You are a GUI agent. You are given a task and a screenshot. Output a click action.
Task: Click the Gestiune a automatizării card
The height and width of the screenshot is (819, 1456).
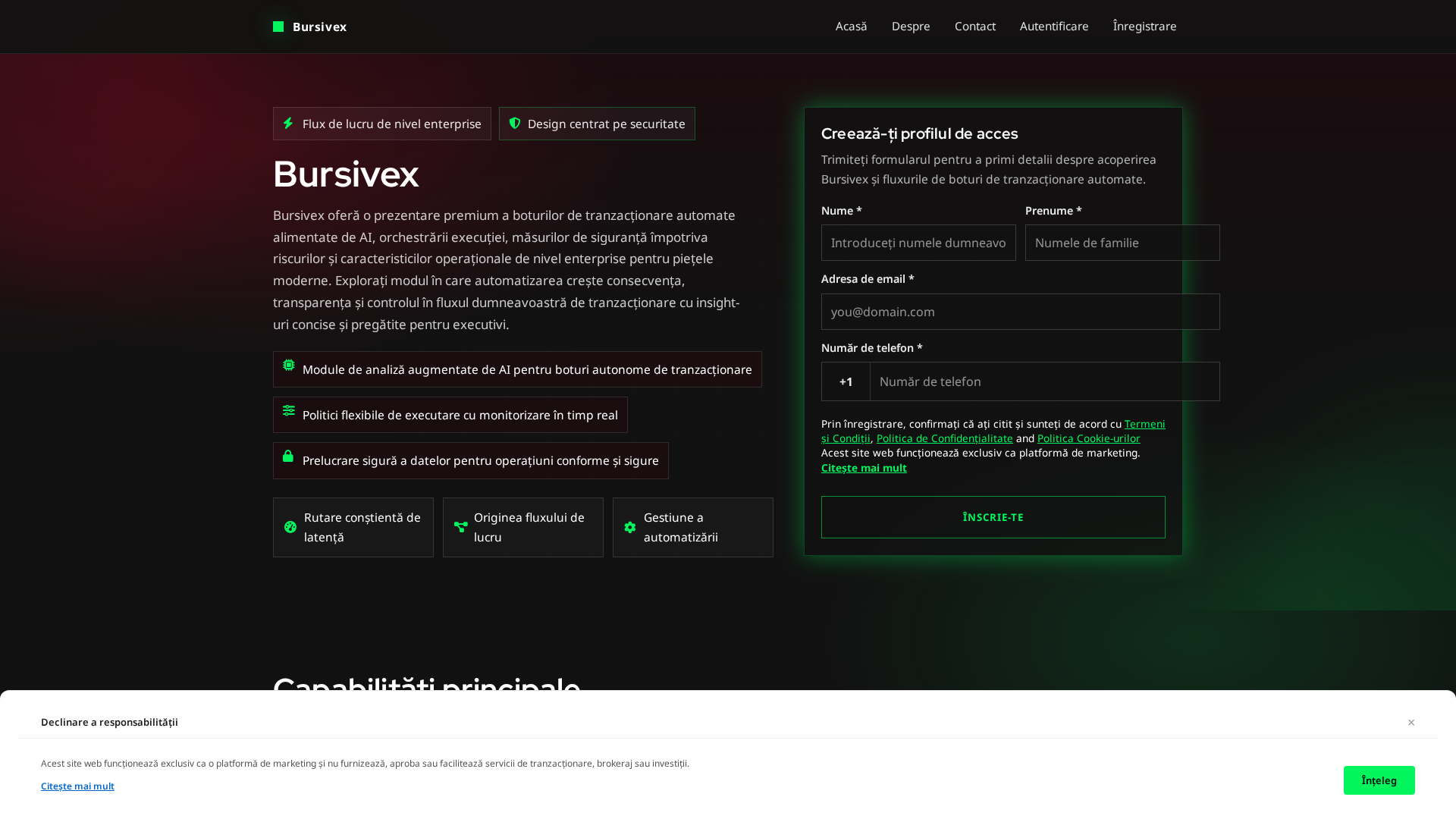click(x=693, y=527)
